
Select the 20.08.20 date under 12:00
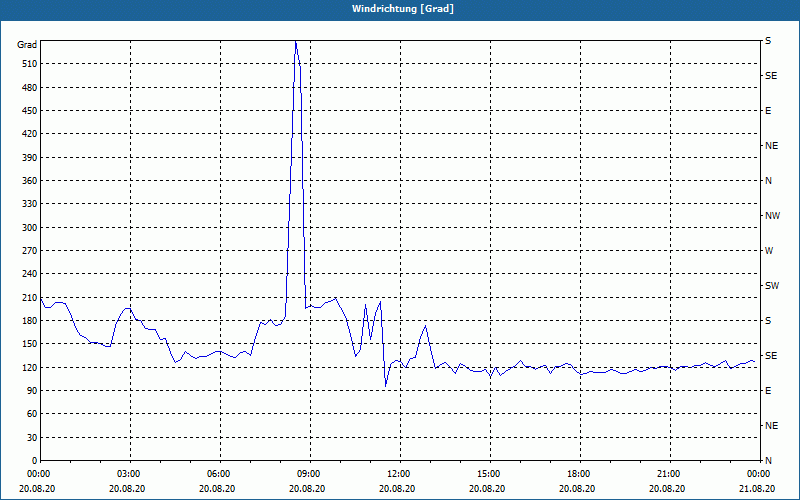pos(397,488)
